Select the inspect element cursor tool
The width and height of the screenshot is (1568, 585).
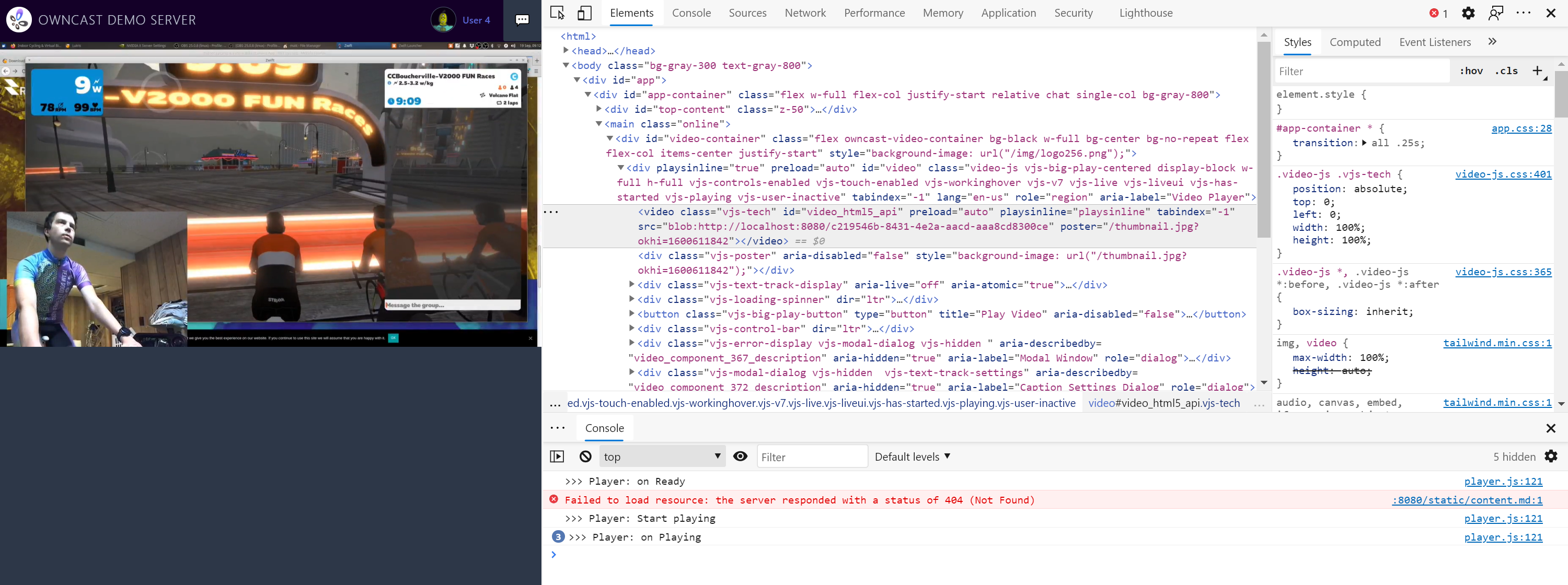[x=556, y=12]
